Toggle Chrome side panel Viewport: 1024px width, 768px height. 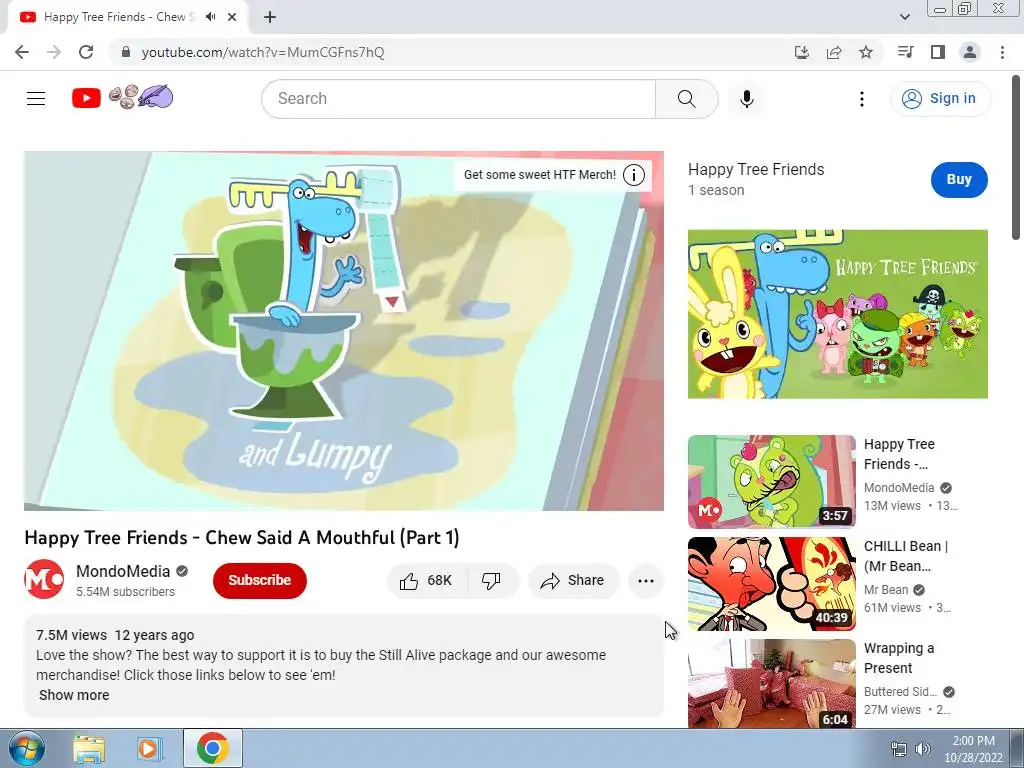(938, 52)
